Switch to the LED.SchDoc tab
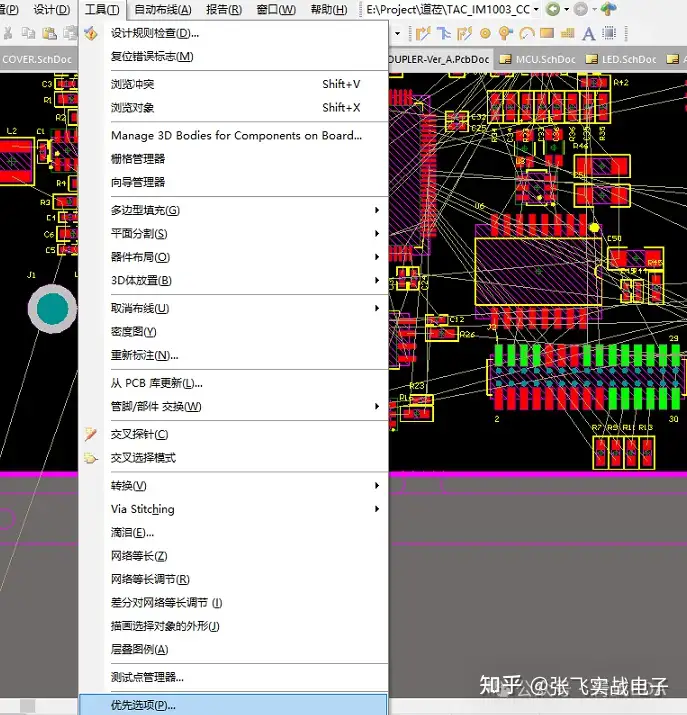Screen dimensions: 687x715 tap(628, 59)
